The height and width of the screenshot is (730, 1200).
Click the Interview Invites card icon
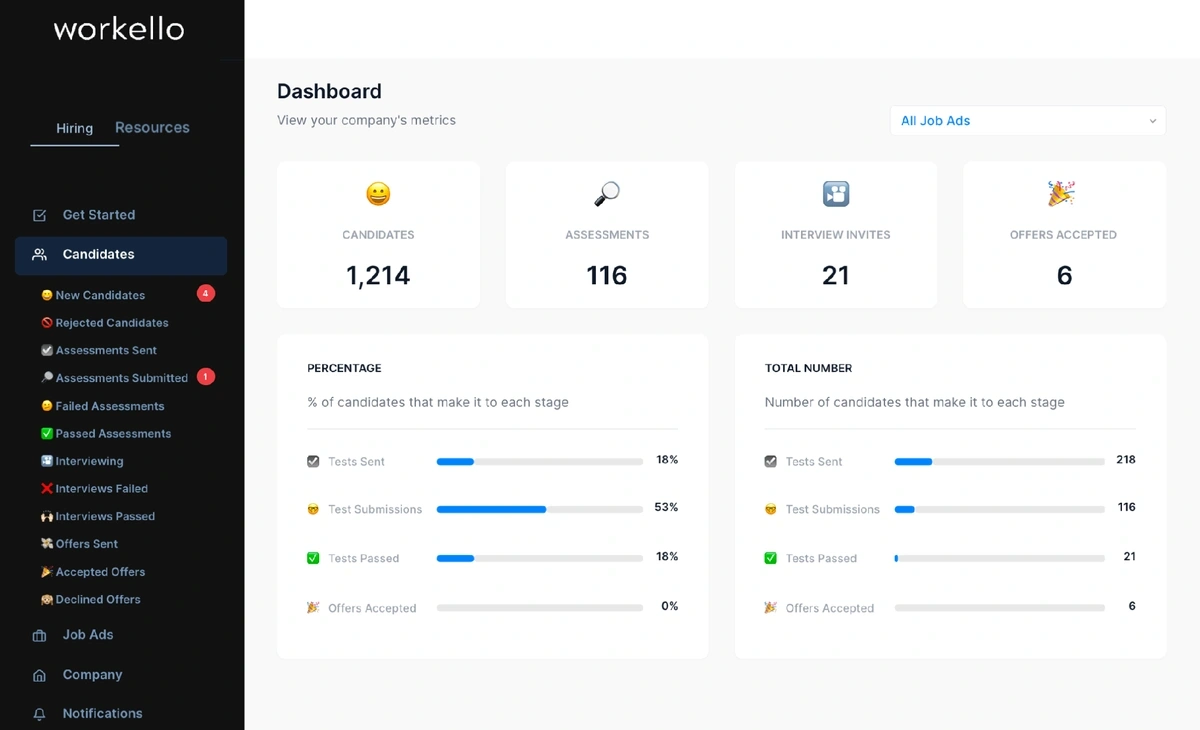(836, 194)
